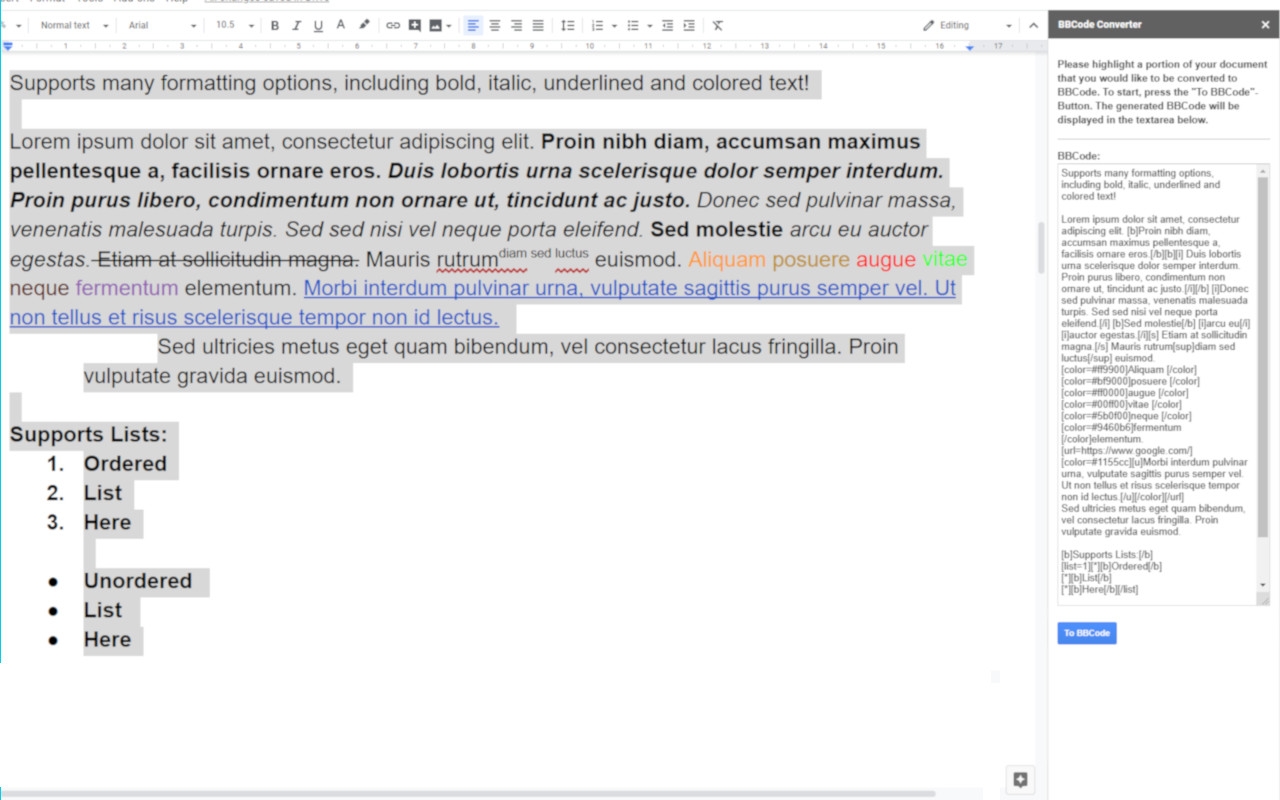The height and width of the screenshot is (800, 1280).
Task: Click the right indent marker on ruler
Action: [x=969, y=47]
